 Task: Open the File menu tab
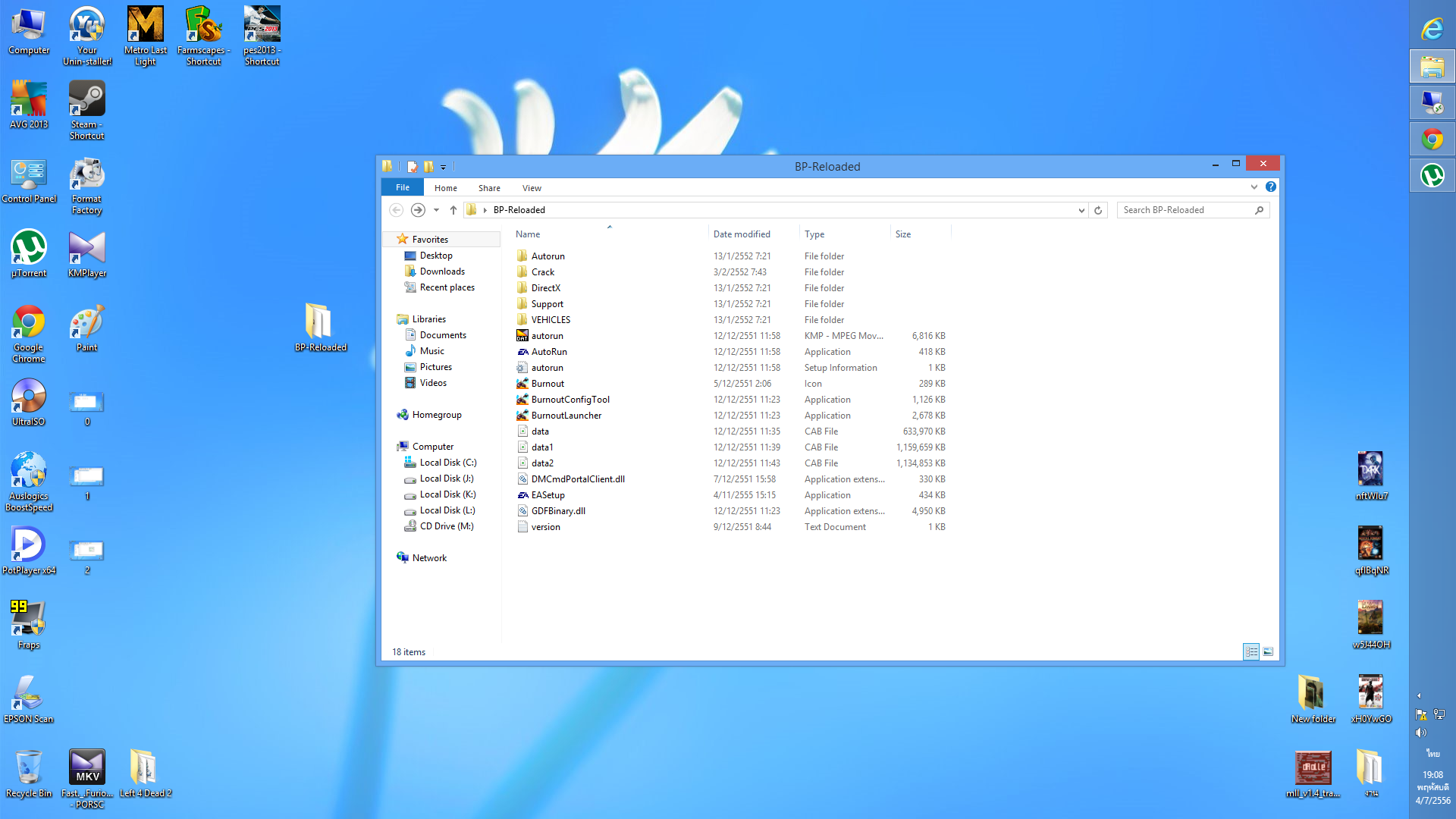click(x=403, y=188)
